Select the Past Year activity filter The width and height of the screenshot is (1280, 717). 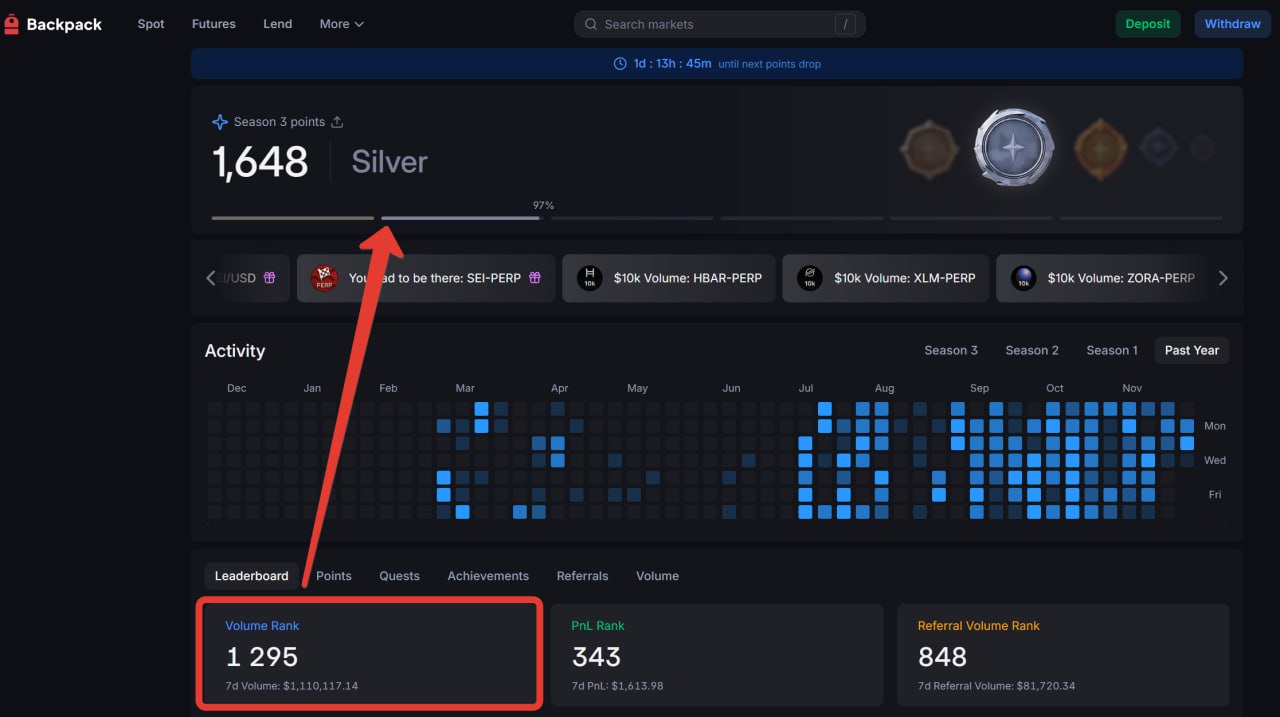pyautogui.click(x=1191, y=350)
